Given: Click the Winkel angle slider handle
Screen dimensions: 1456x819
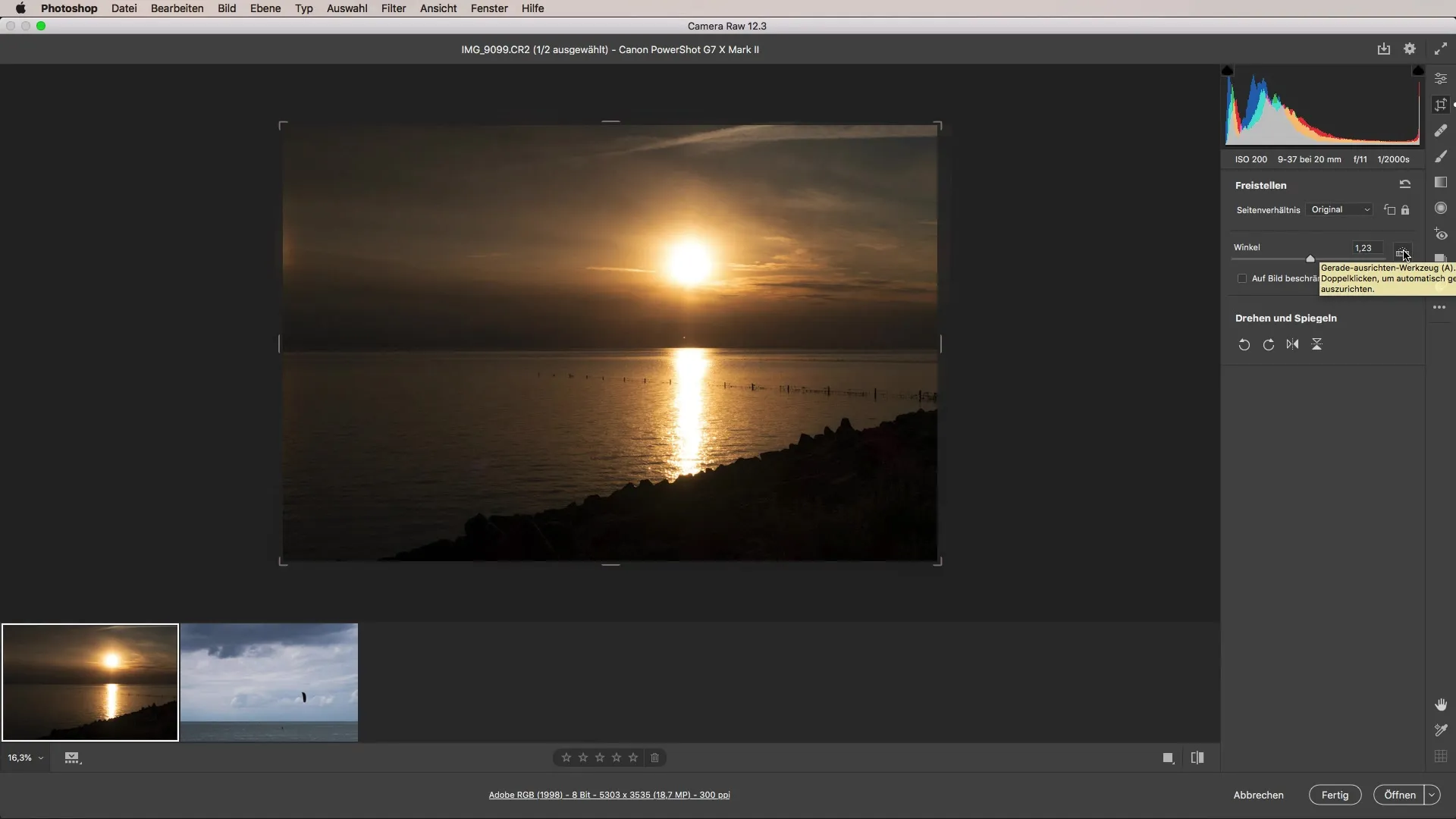Looking at the screenshot, I should tap(1310, 259).
